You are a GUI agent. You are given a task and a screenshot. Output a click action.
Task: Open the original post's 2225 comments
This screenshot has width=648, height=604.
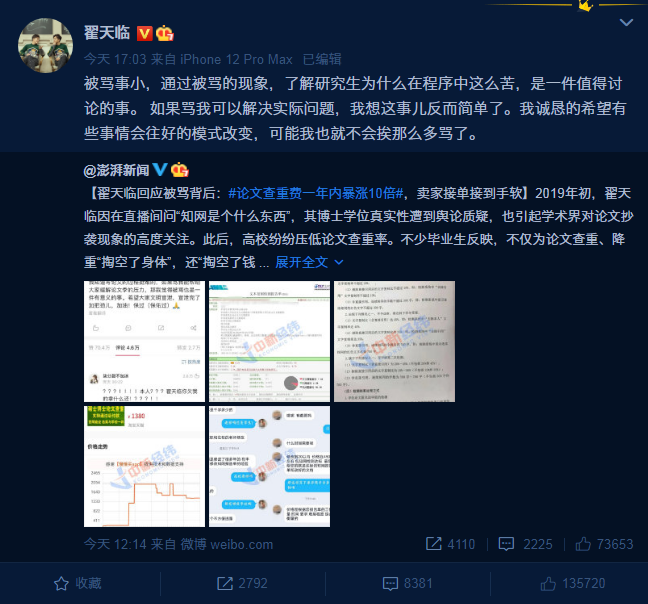[x=525, y=544]
